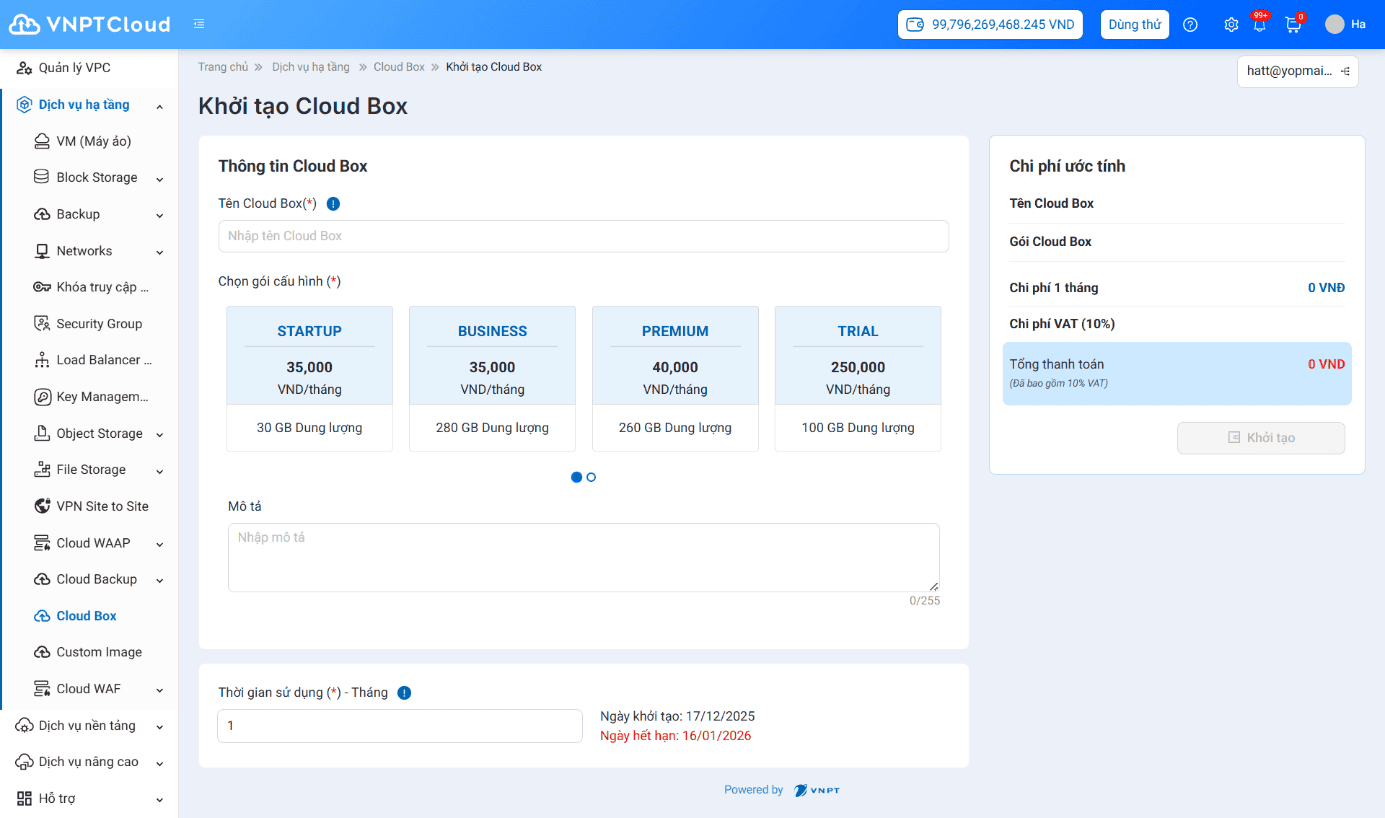Click the Tên Cloud Box input field
Viewport: 1385px width, 818px height.
(x=583, y=236)
